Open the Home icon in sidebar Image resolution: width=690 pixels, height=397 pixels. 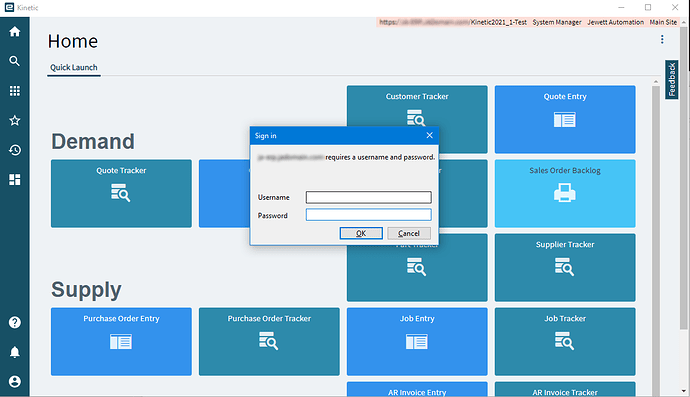point(15,32)
